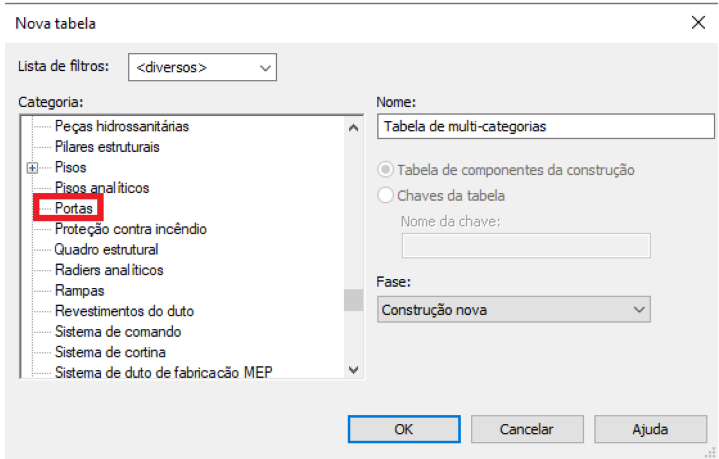This screenshot has height=459, width=719.
Task: Click the category list scroll down arrow
Action: point(354,370)
